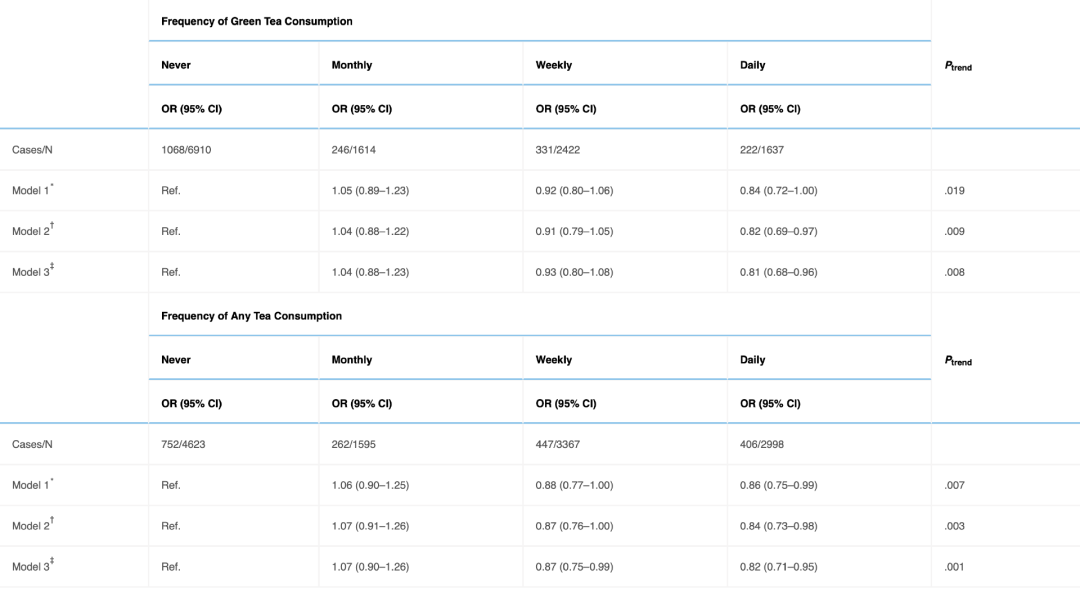Click the dagger footnote on any tea Model 2
This screenshot has width=1080, height=593.
(52, 521)
